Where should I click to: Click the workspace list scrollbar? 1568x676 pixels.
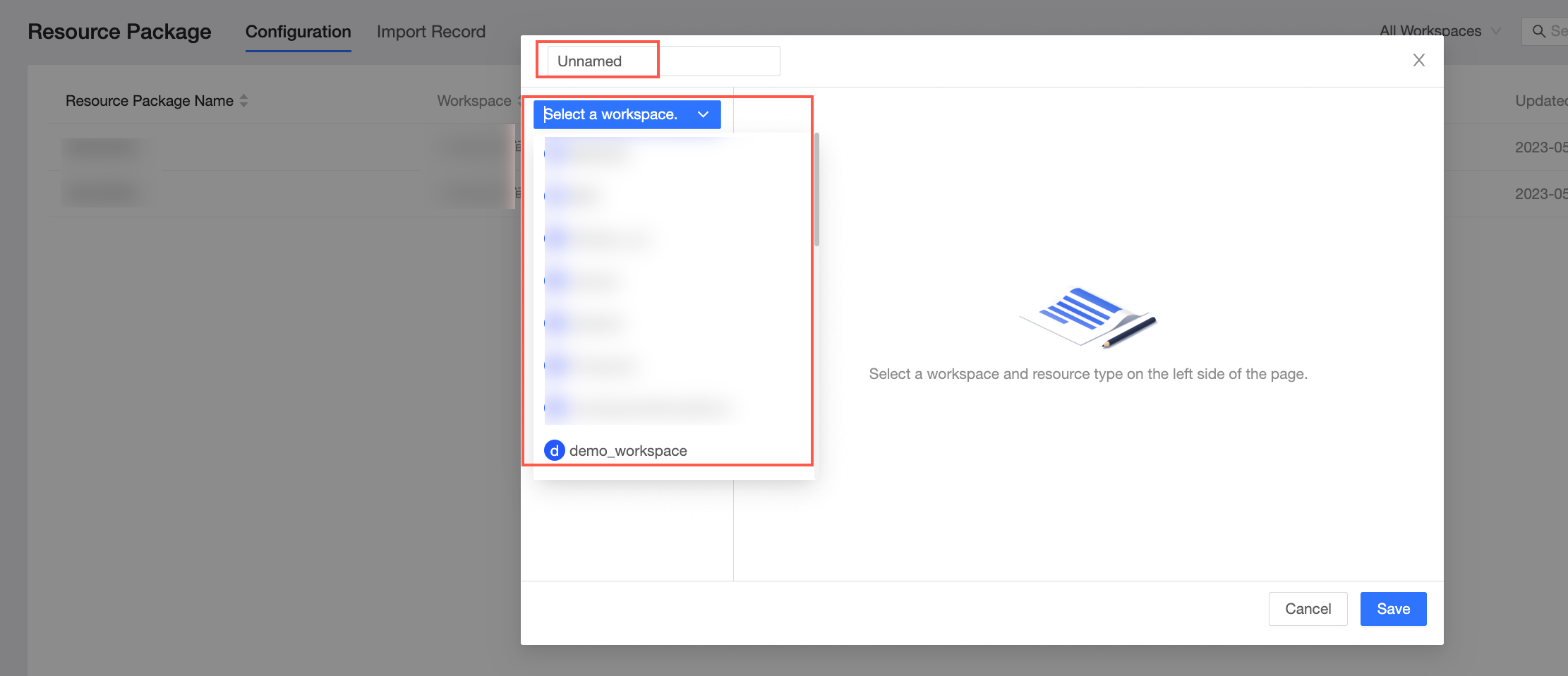816,189
